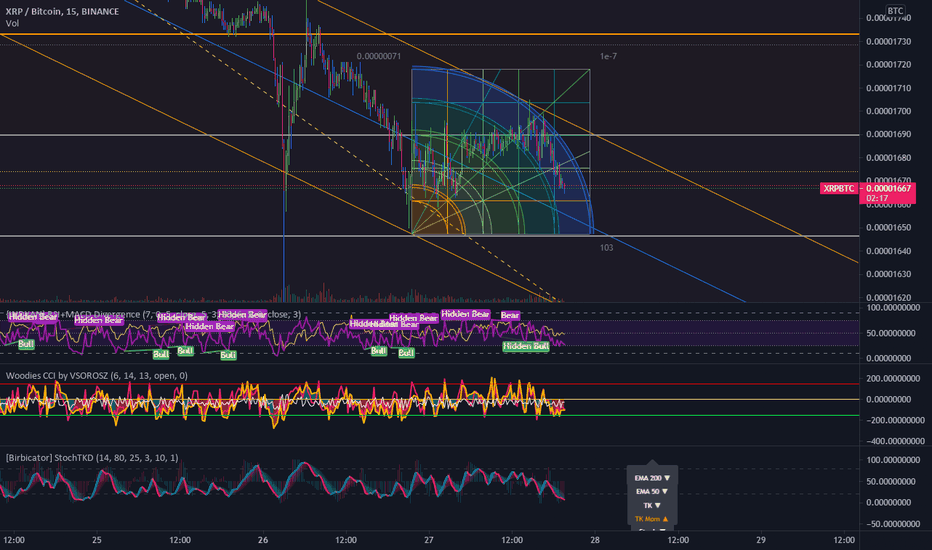Select the XRPBTC price label tag
The image size is (932, 550).
(839, 188)
